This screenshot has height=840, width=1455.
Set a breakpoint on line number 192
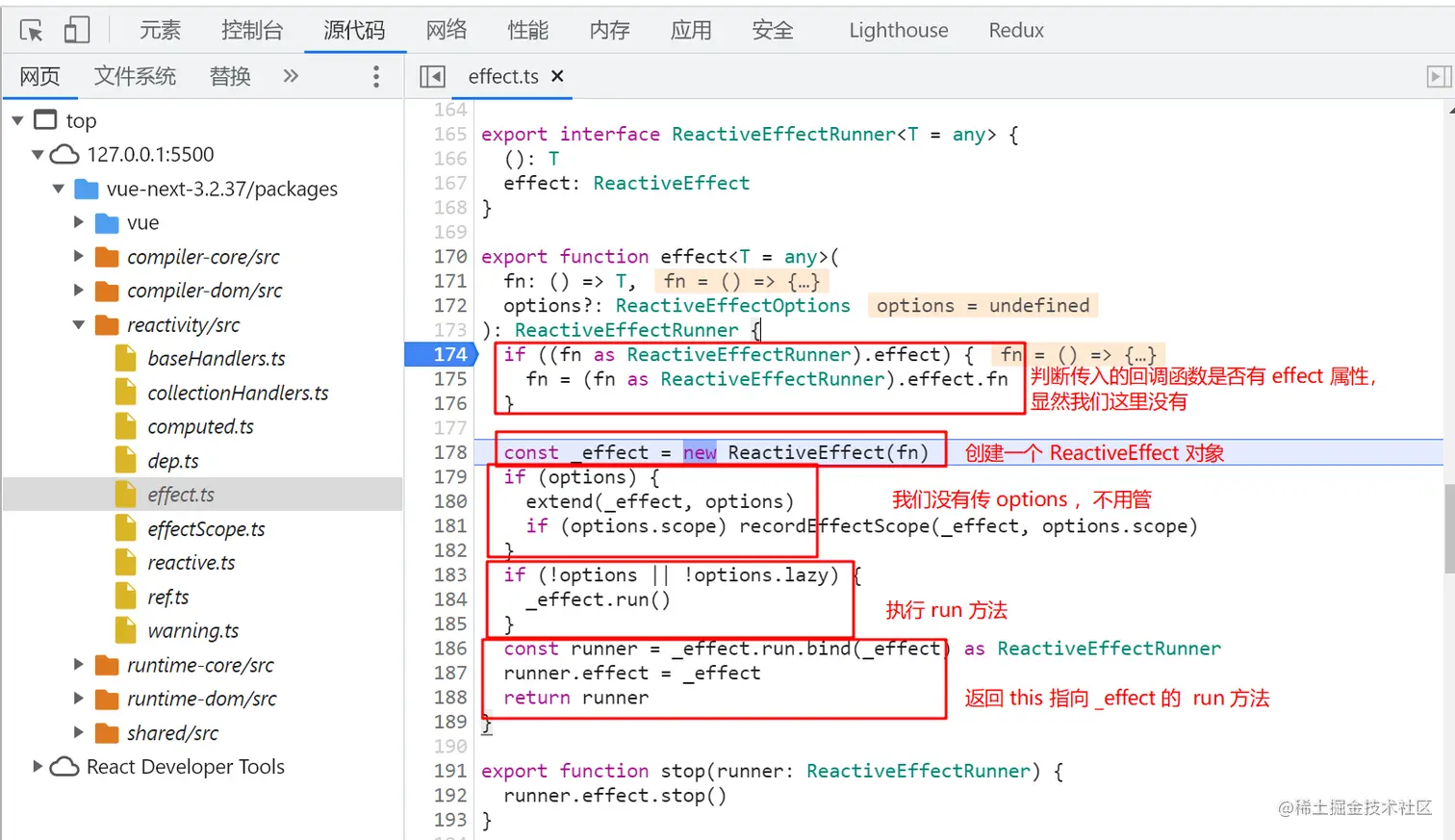(x=450, y=796)
